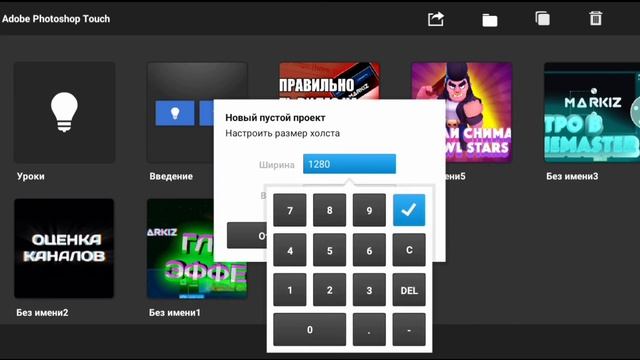Clear the value with C key
The width and height of the screenshot is (640, 360).
(409, 250)
